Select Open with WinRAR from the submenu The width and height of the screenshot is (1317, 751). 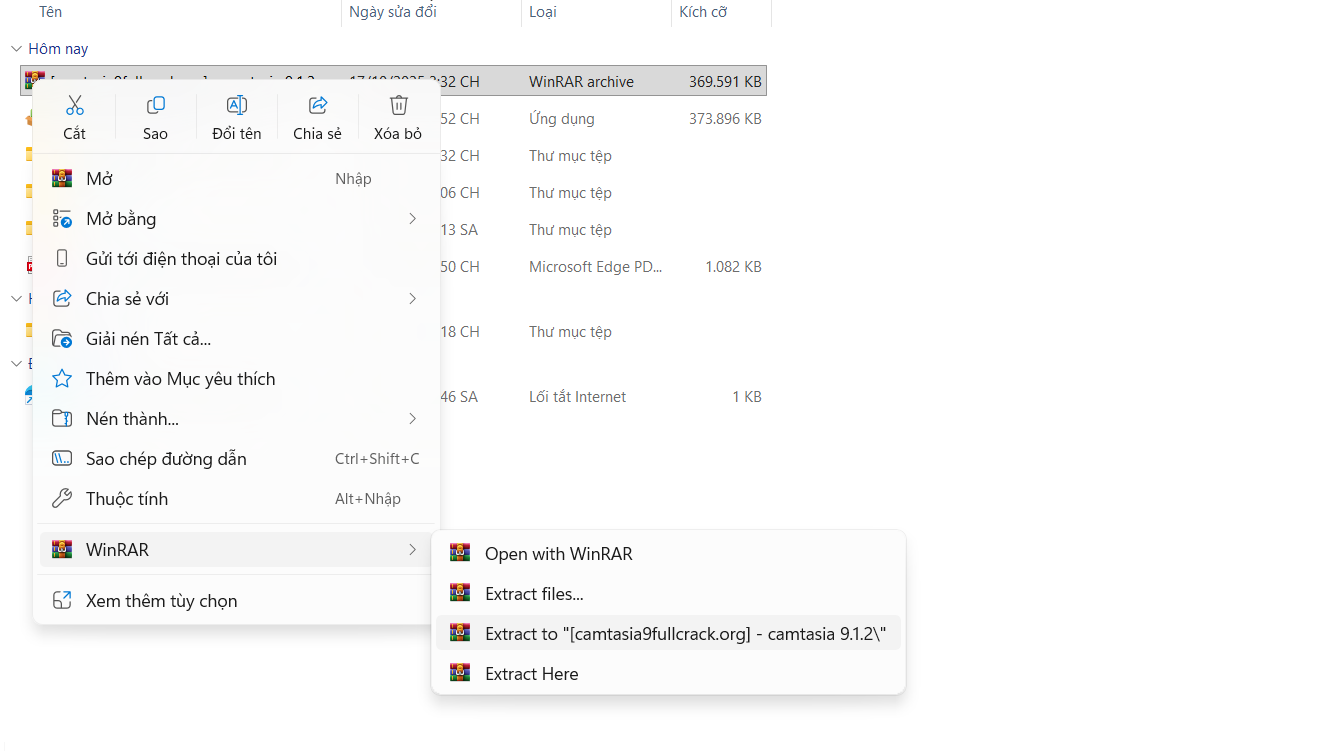point(558,554)
